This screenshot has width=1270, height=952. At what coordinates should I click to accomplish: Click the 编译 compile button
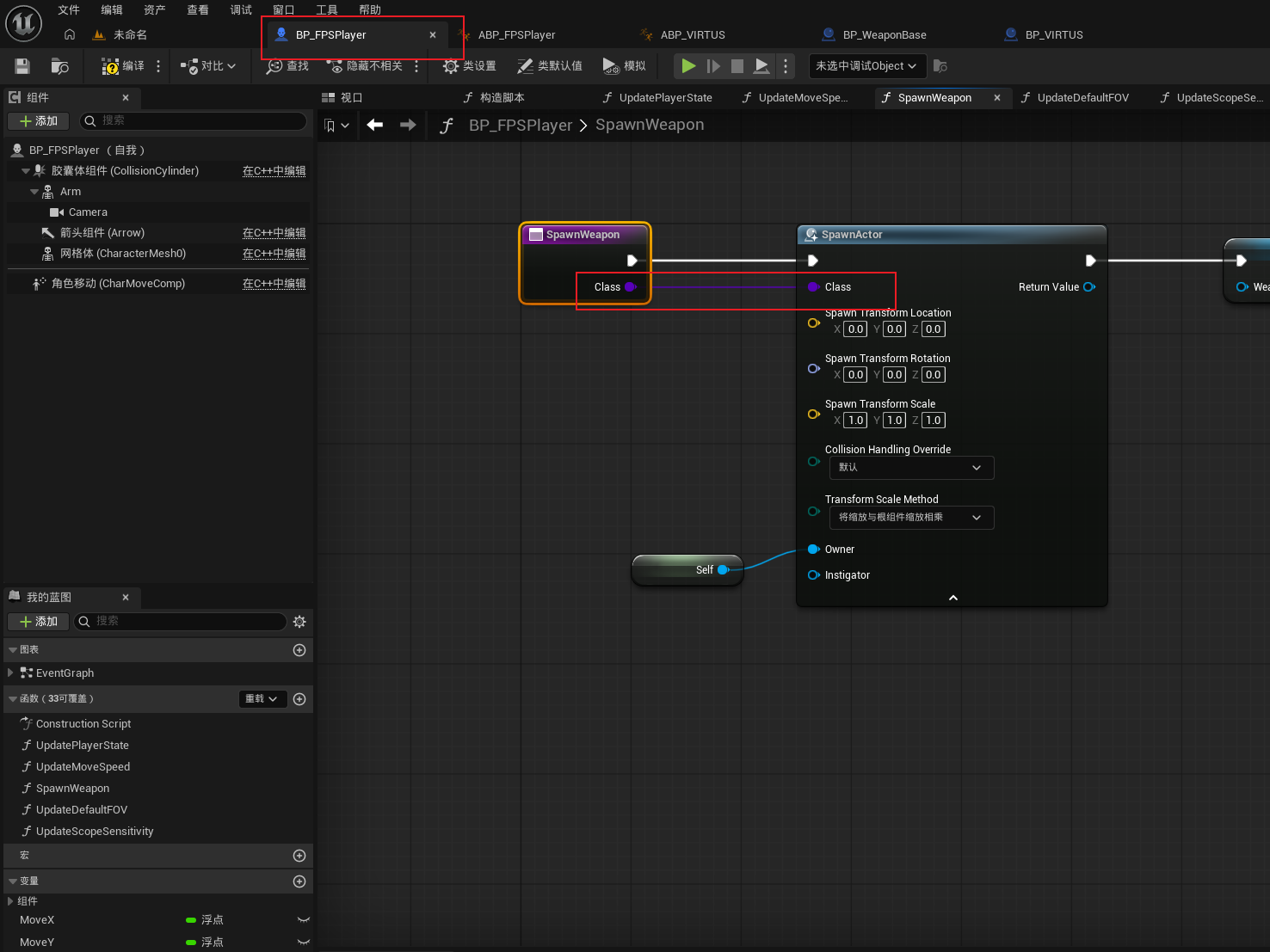tap(122, 66)
